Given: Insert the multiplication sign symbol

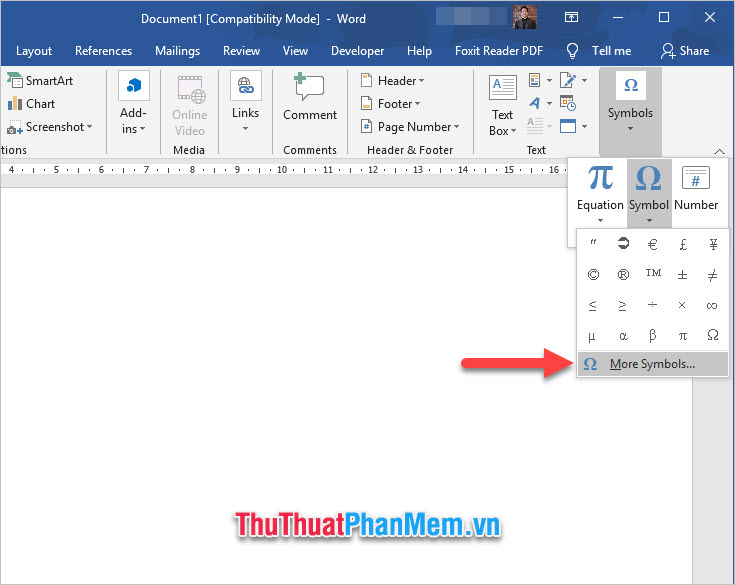Looking at the screenshot, I should [x=682, y=305].
